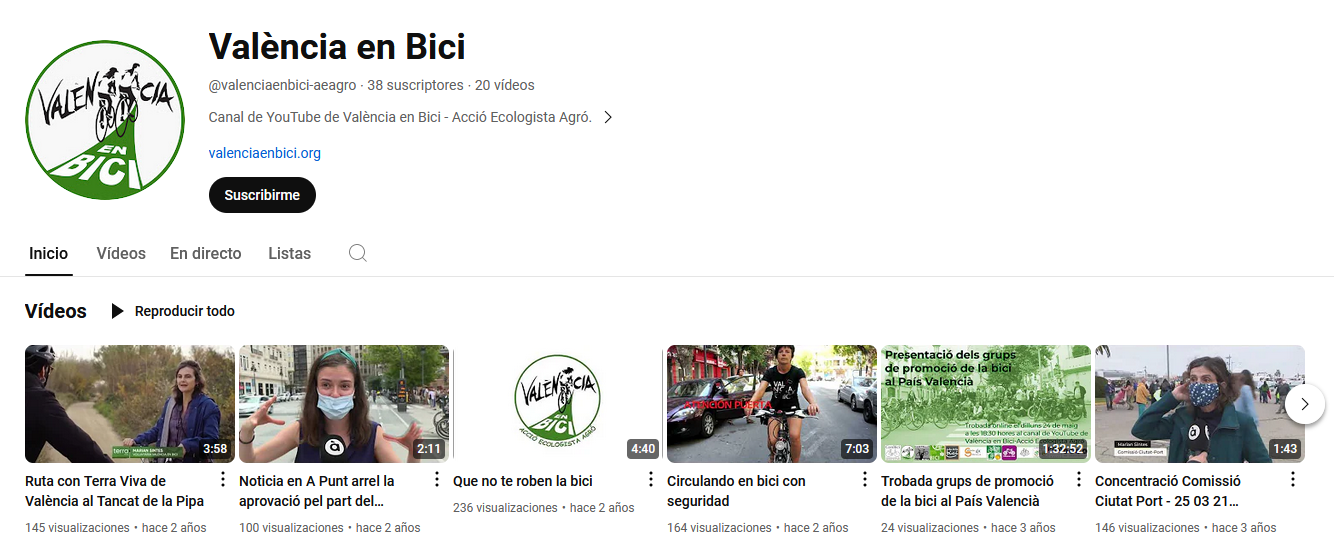Viewport: 1334px width, 557px height.
Task: Visit the valenciaenbici.org link
Action: tap(265, 153)
